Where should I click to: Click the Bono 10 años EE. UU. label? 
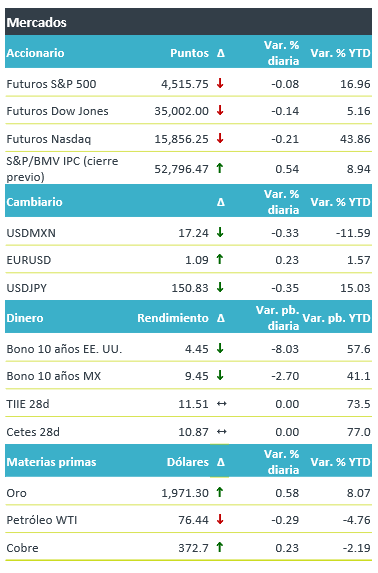(x=64, y=349)
